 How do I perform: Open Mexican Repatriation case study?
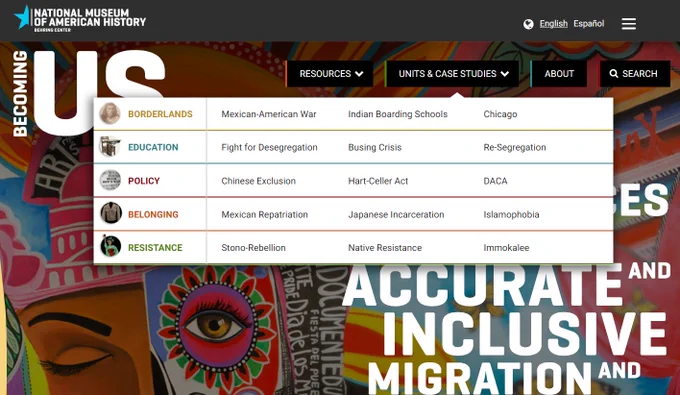click(x=265, y=214)
